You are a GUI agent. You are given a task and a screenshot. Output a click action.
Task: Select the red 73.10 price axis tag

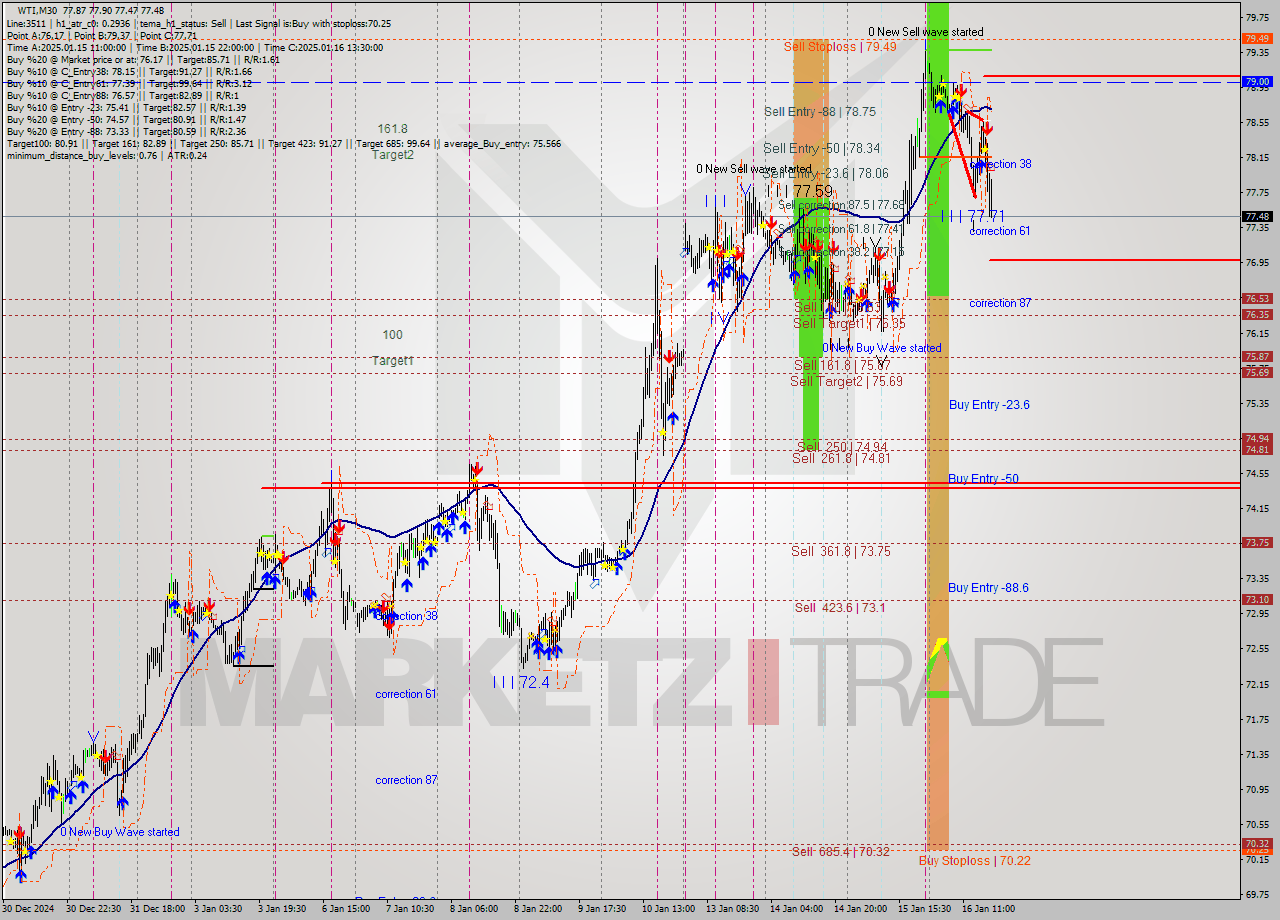pyautogui.click(x=1256, y=599)
